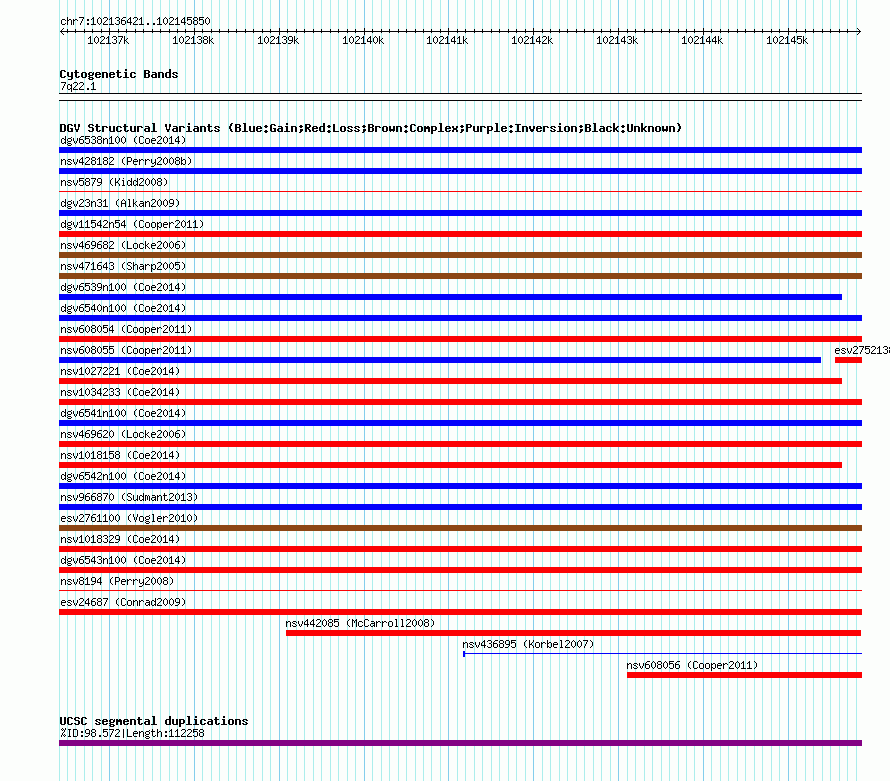Click the thin red line under nsv8194
Screen dimensions: 890x781
pos(460,591)
